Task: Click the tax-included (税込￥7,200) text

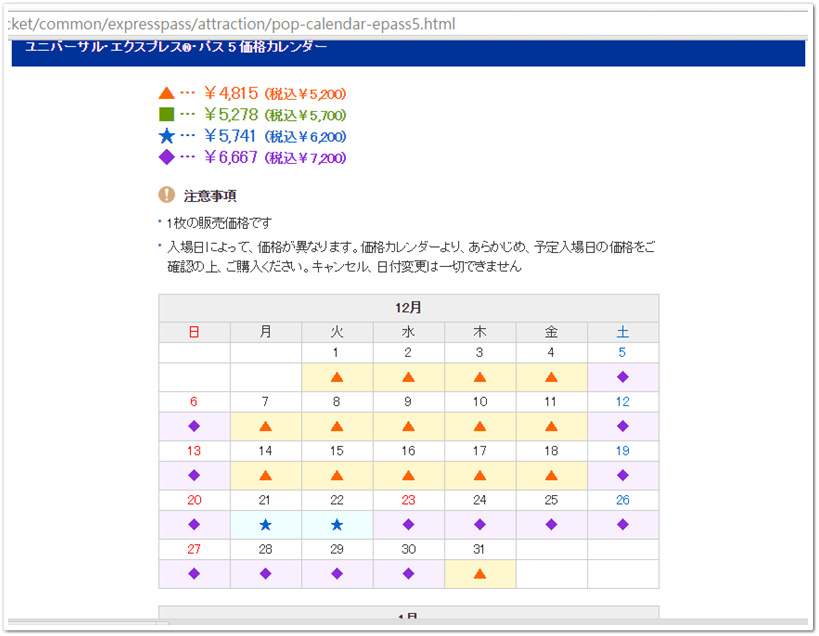Action: [x=305, y=158]
